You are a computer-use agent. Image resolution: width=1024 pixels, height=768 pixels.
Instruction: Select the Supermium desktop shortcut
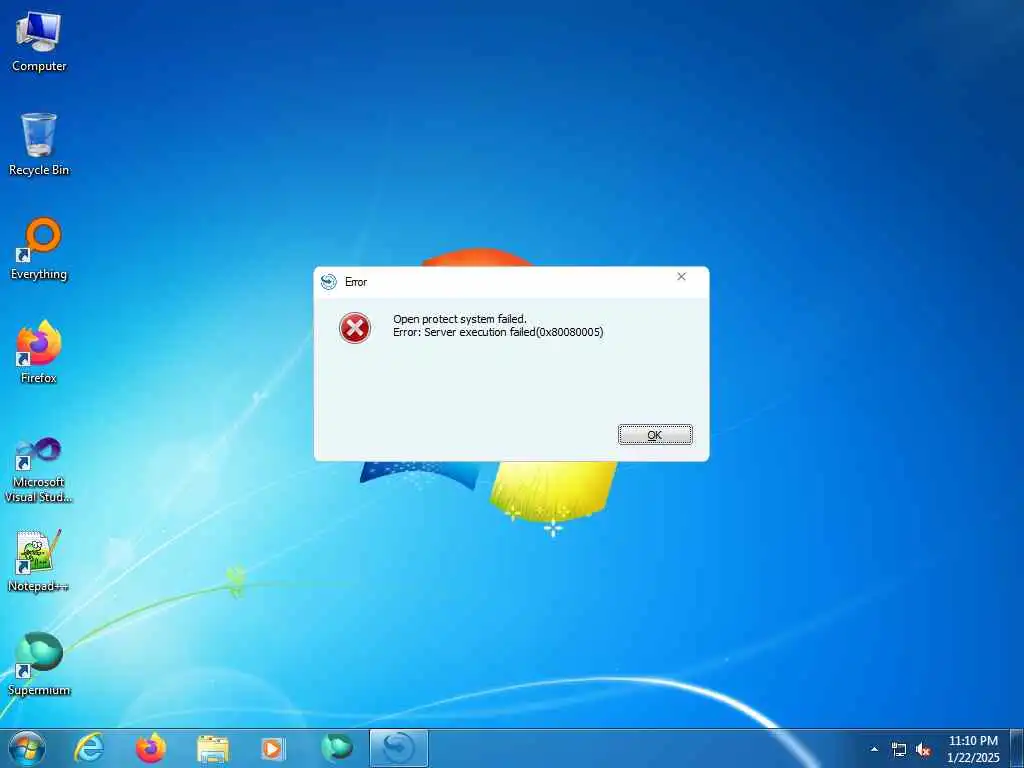pos(39,664)
